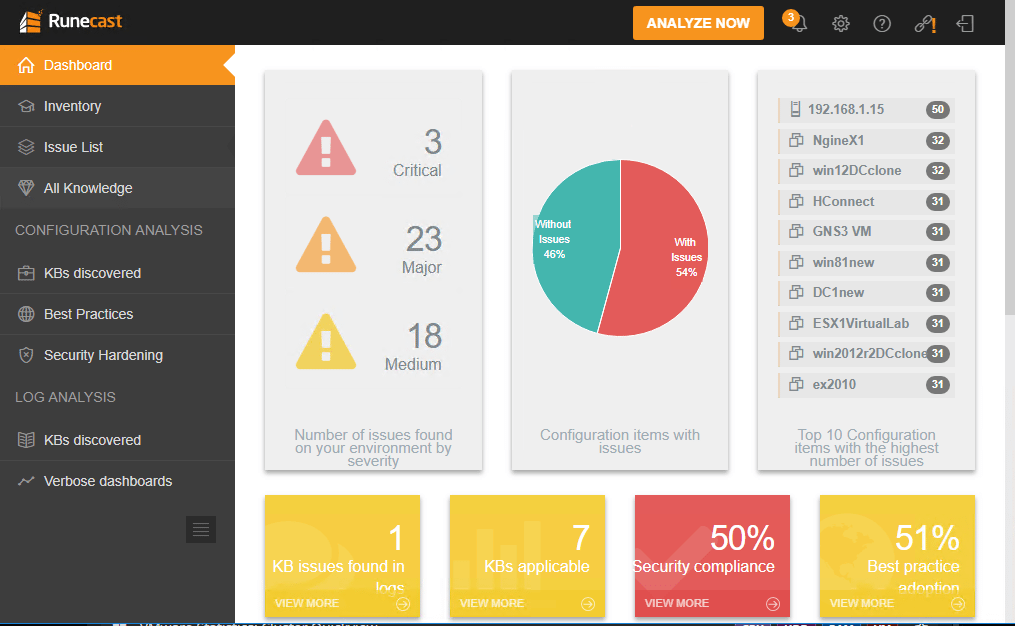Open All Knowledge in sidebar
Screen dimensions: 1015x626
coord(117,188)
